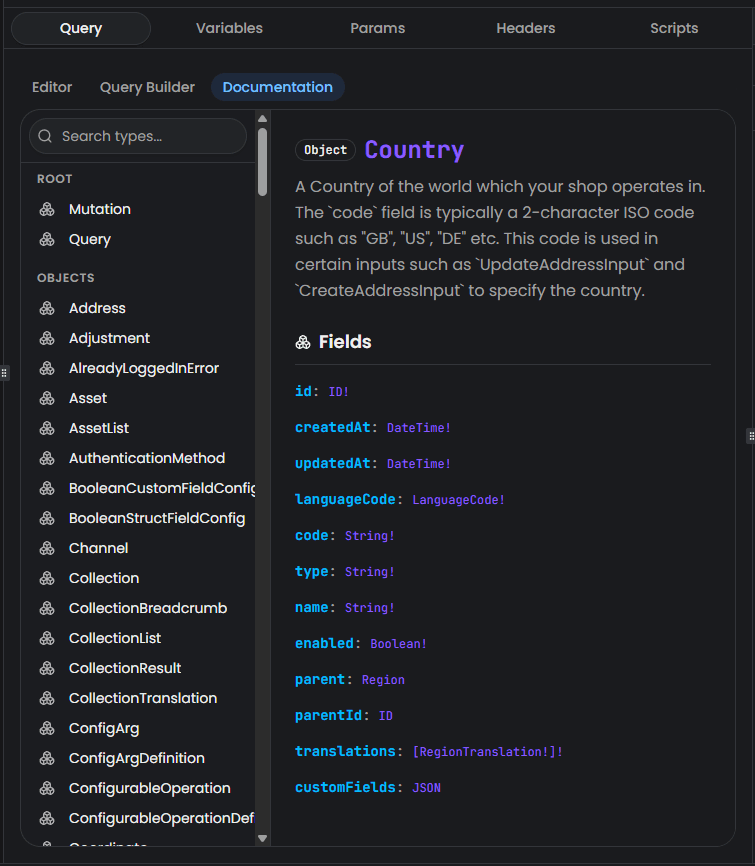
Task: Follow DateTime! link for updatedAt
Action: [419, 463]
